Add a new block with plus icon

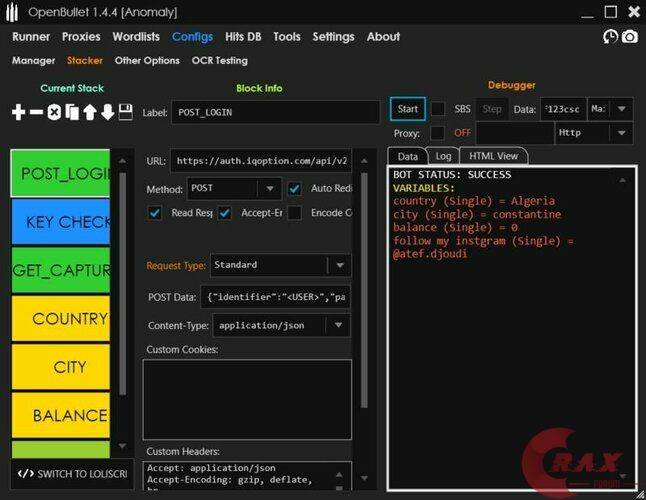[19, 112]
